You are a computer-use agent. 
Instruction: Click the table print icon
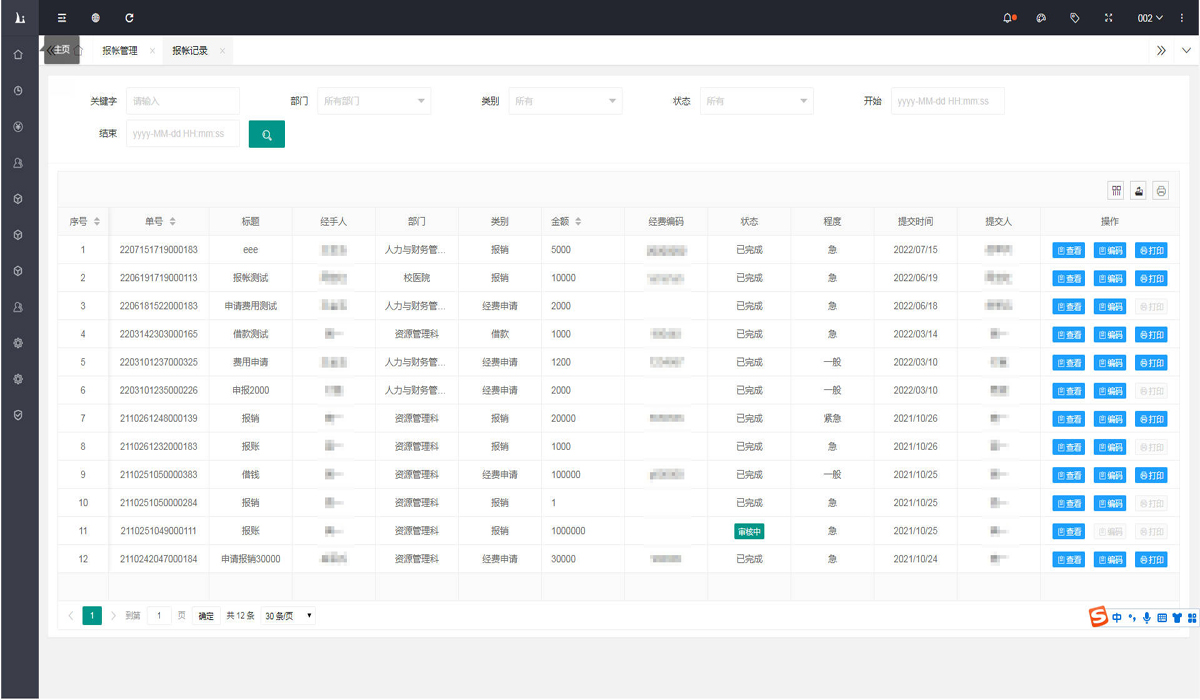pos(1161,190)
